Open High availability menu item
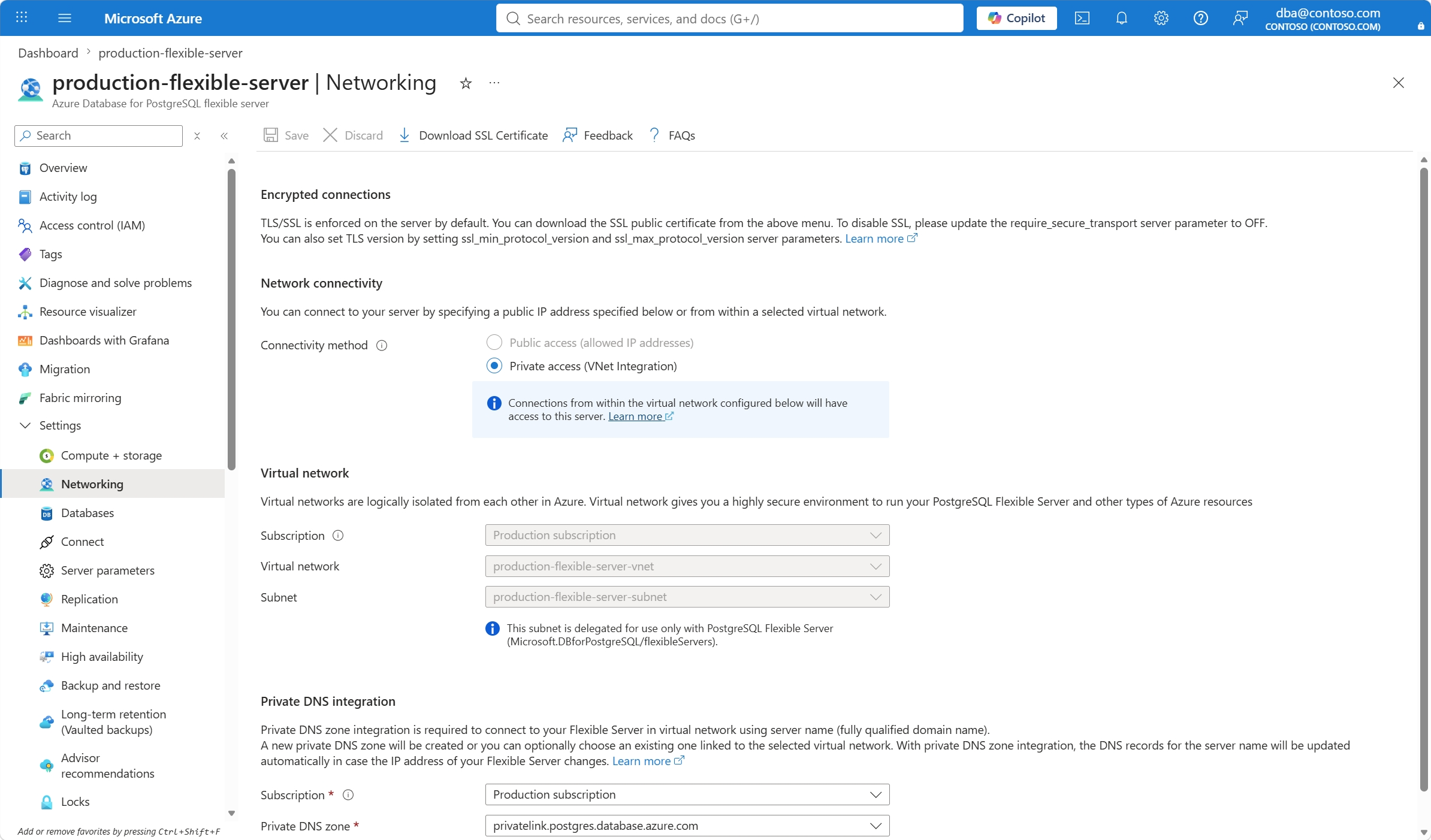1431x840 pixels. tap(102, 657)
